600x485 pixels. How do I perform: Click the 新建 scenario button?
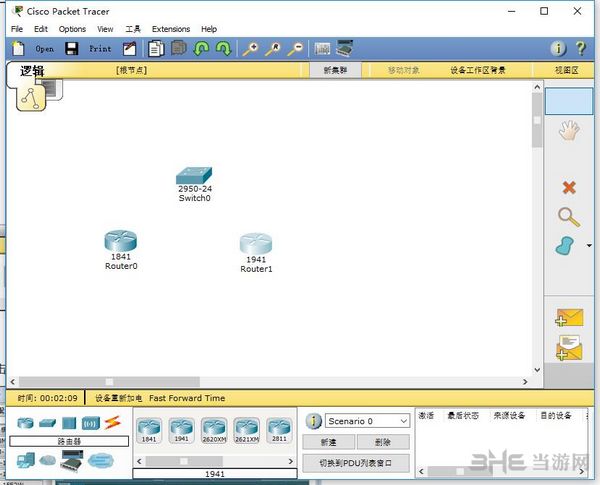[328, 442]
